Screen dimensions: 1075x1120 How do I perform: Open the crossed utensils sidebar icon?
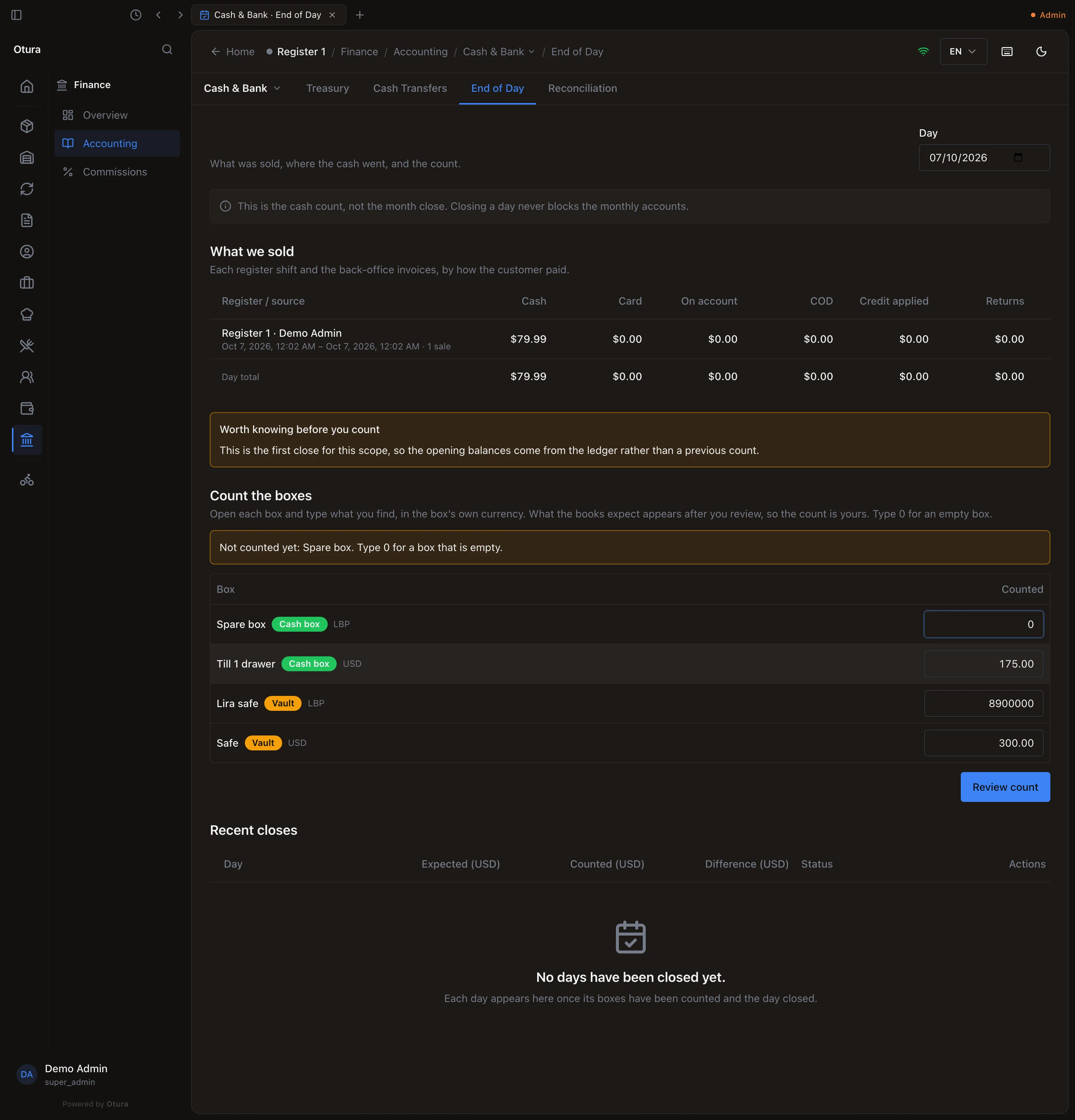27,346
